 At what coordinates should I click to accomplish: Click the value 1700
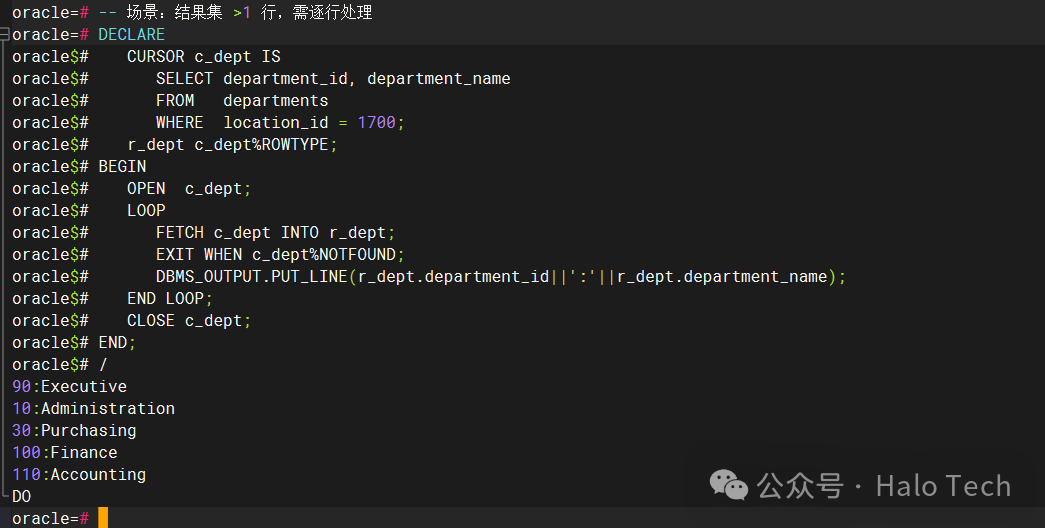377,123
